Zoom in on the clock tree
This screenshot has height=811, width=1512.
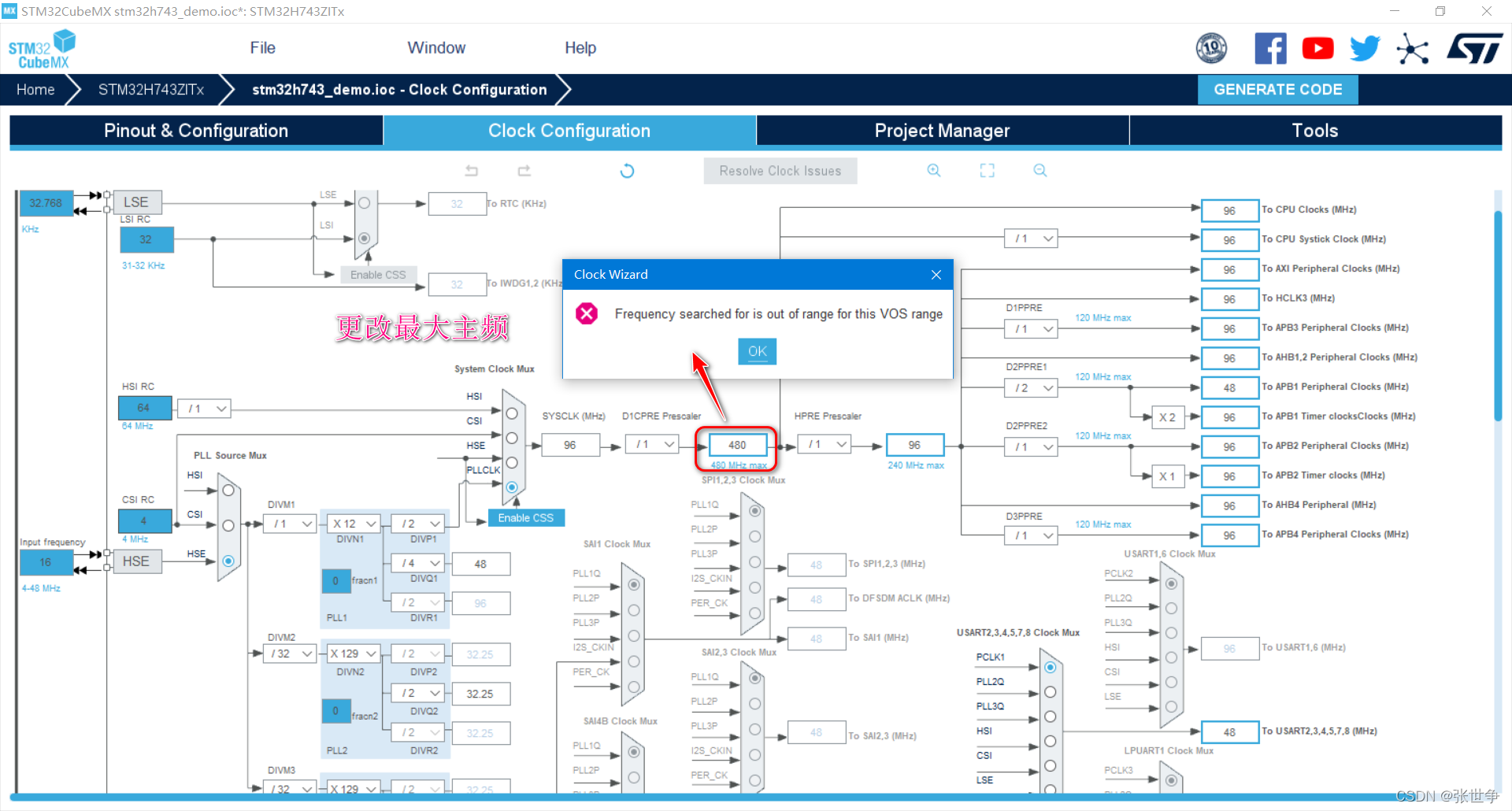click(x=934, y=171)
